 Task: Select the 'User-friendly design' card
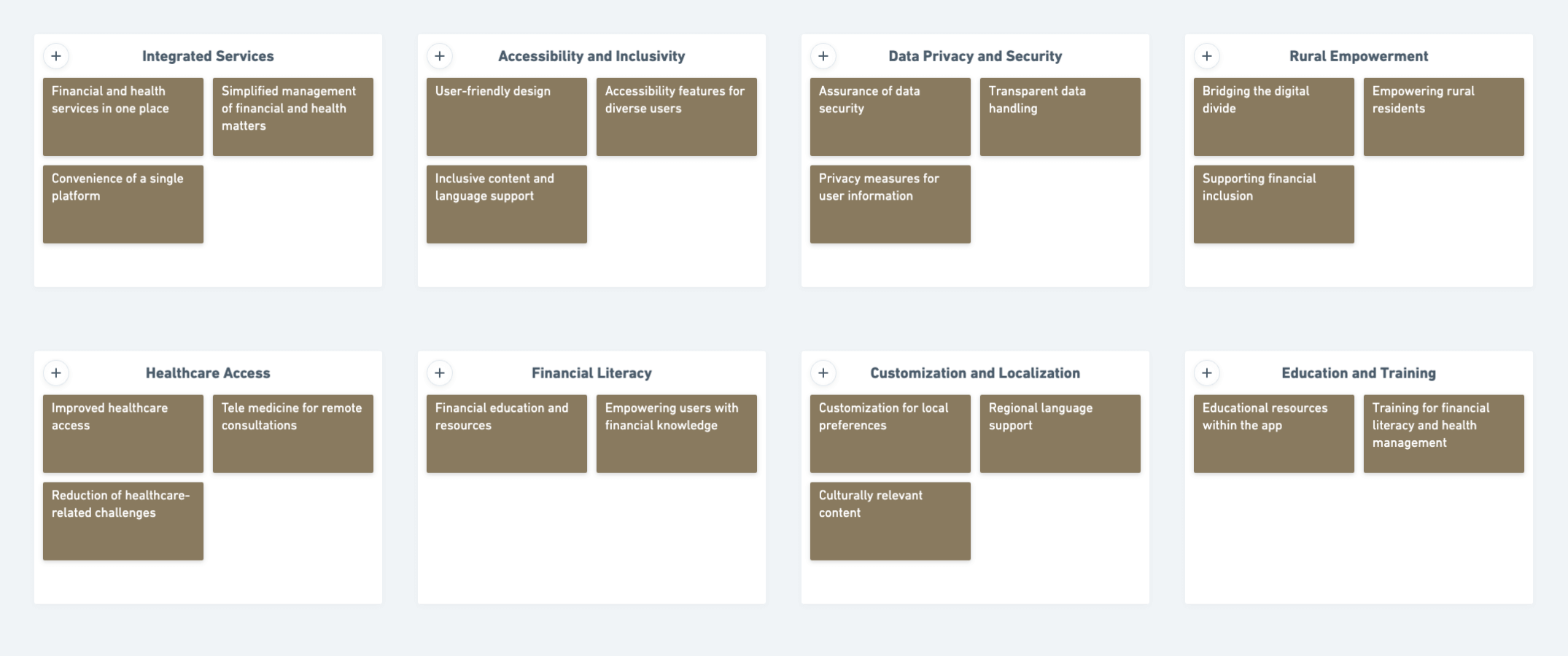506,117
